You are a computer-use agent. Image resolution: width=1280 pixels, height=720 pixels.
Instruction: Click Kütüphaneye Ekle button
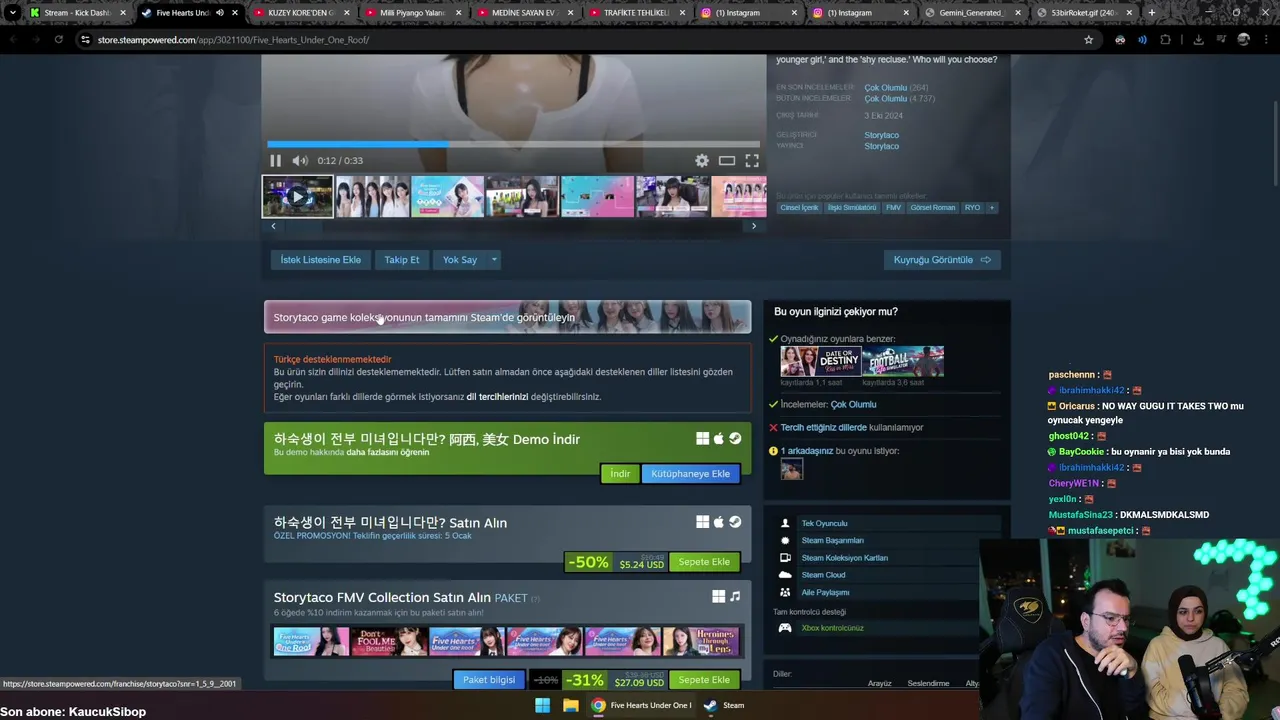click(x=690, y=474)
